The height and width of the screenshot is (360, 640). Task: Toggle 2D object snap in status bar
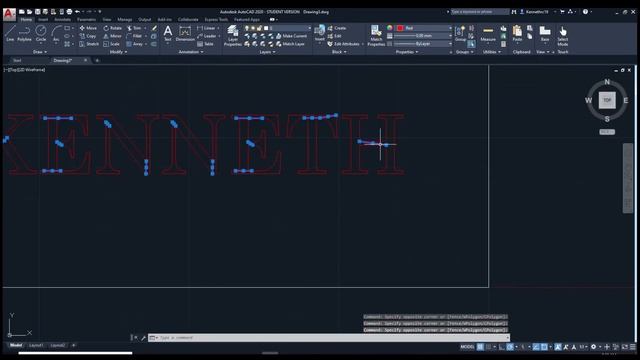coord(544,347)
